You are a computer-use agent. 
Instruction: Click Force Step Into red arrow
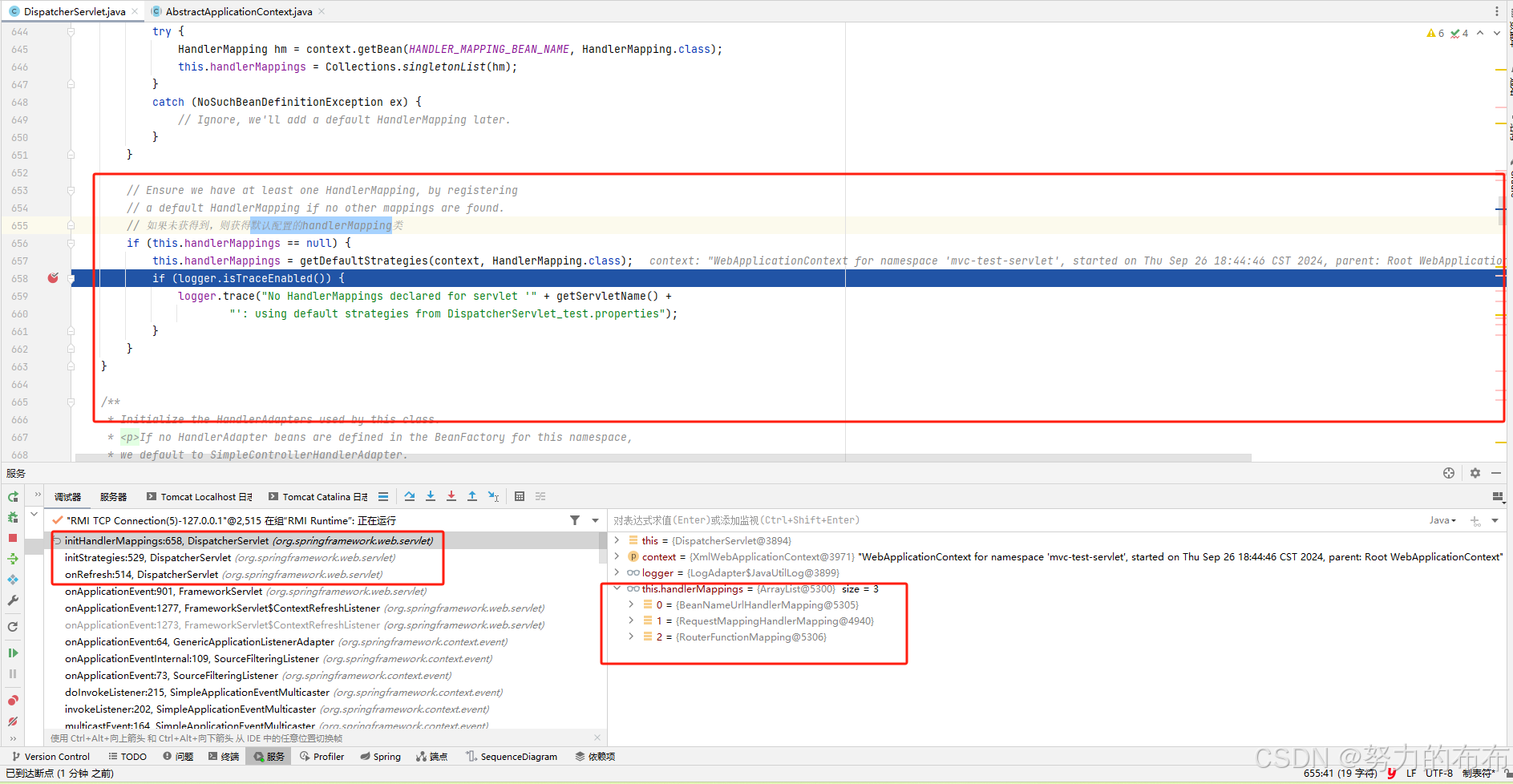pyautogui.click(x=451, y=497)
